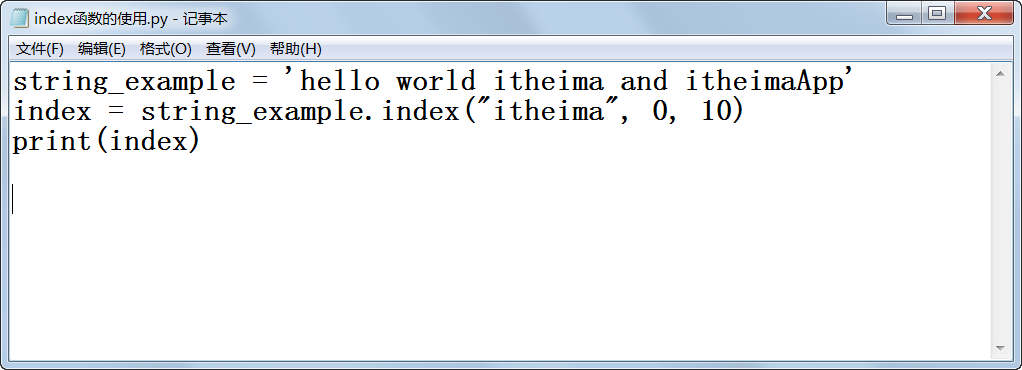
Task: Open the 编辑(E) menu
Action: (x=102, y=49)
